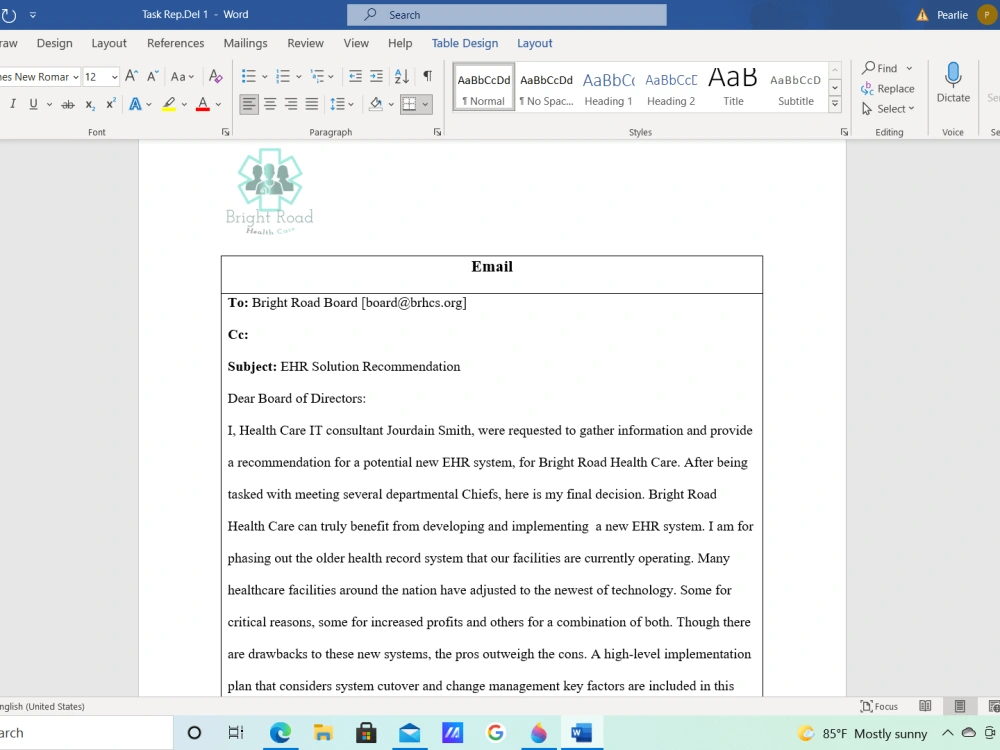Toggle underline formatting
Viewport: 1000px width, 750px height.
pyautogui.click(x=33, y=104)
